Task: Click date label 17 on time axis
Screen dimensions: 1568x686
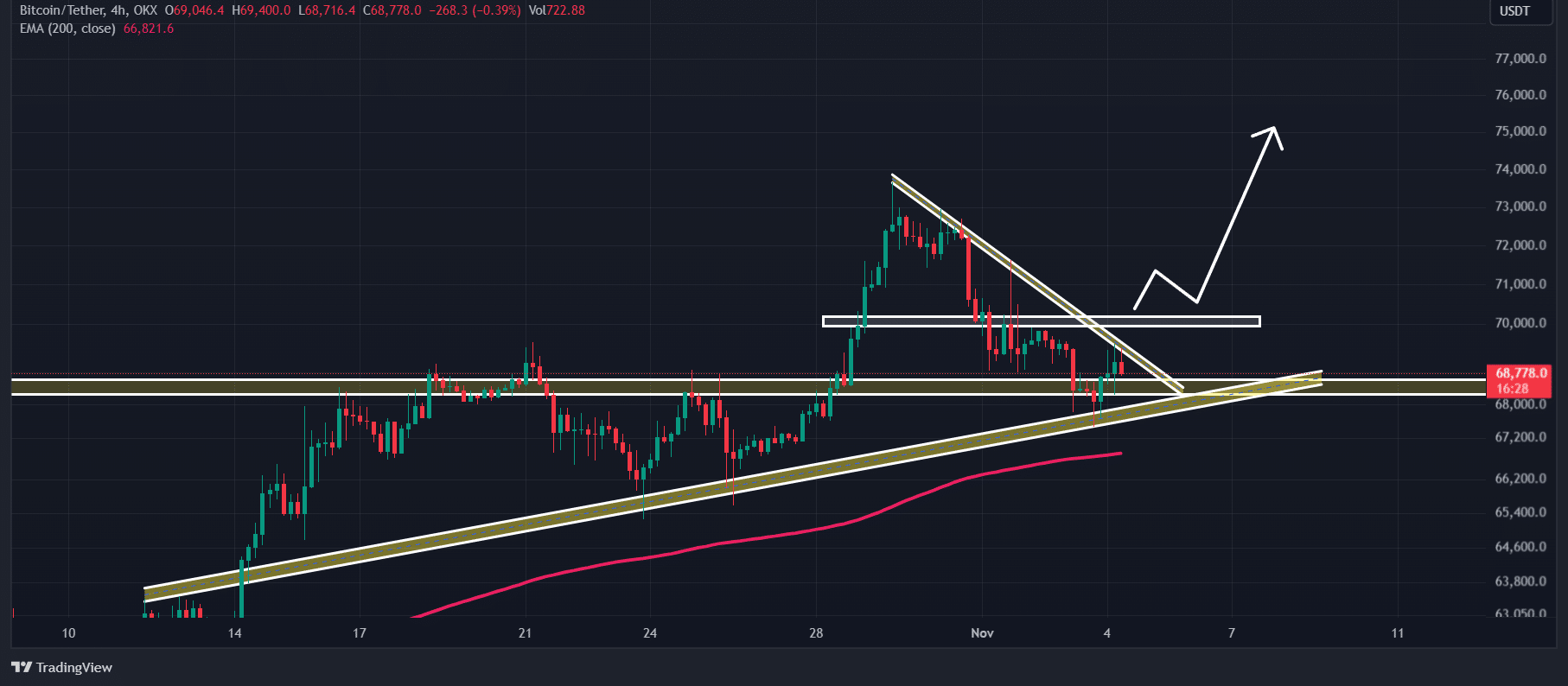Action: (x=360, y=633)
